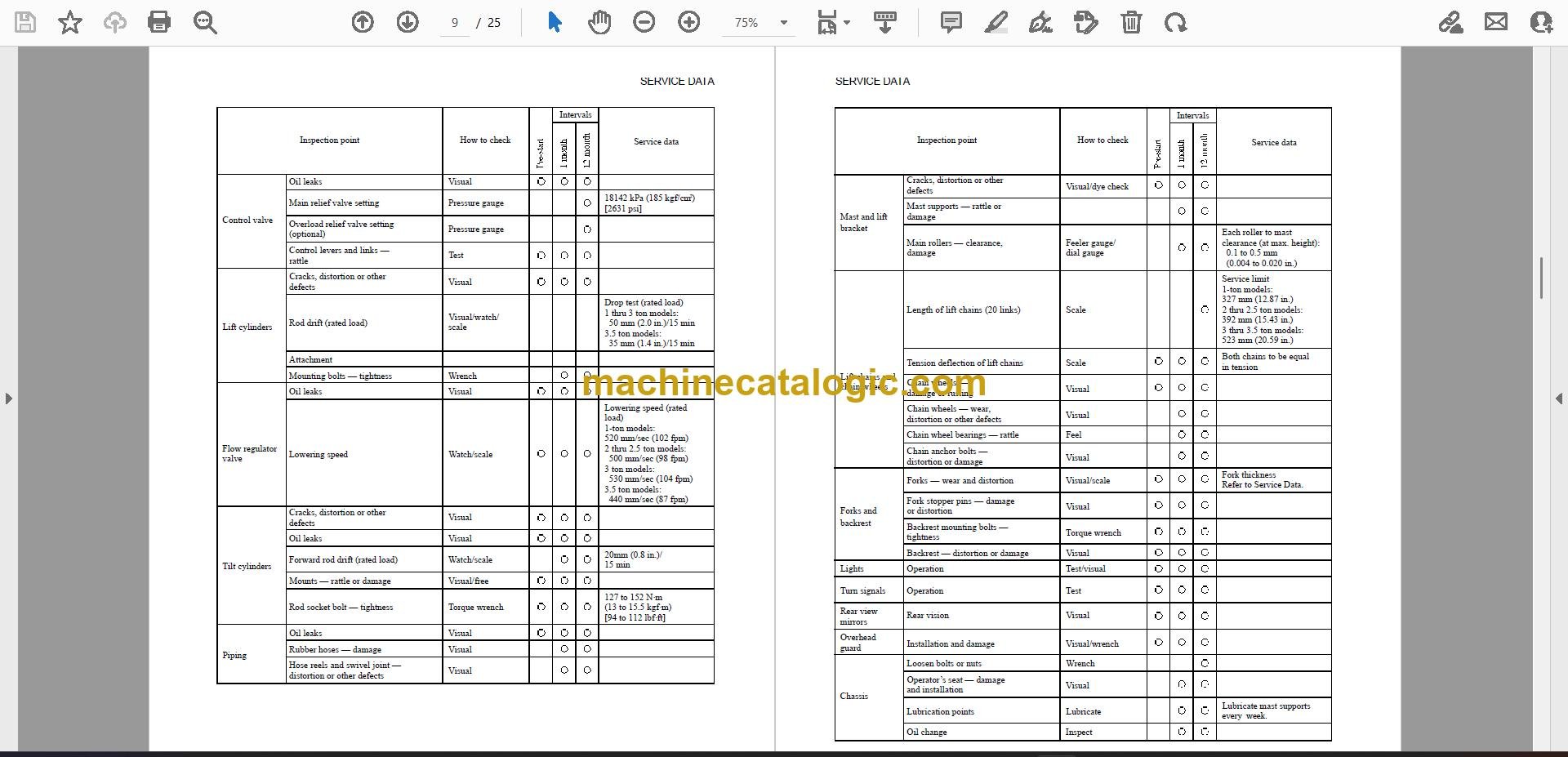Click 'Feeler gauge/ dial gauge' cell
This screenshot has width=1568, height=757.
pos(1103,247)
